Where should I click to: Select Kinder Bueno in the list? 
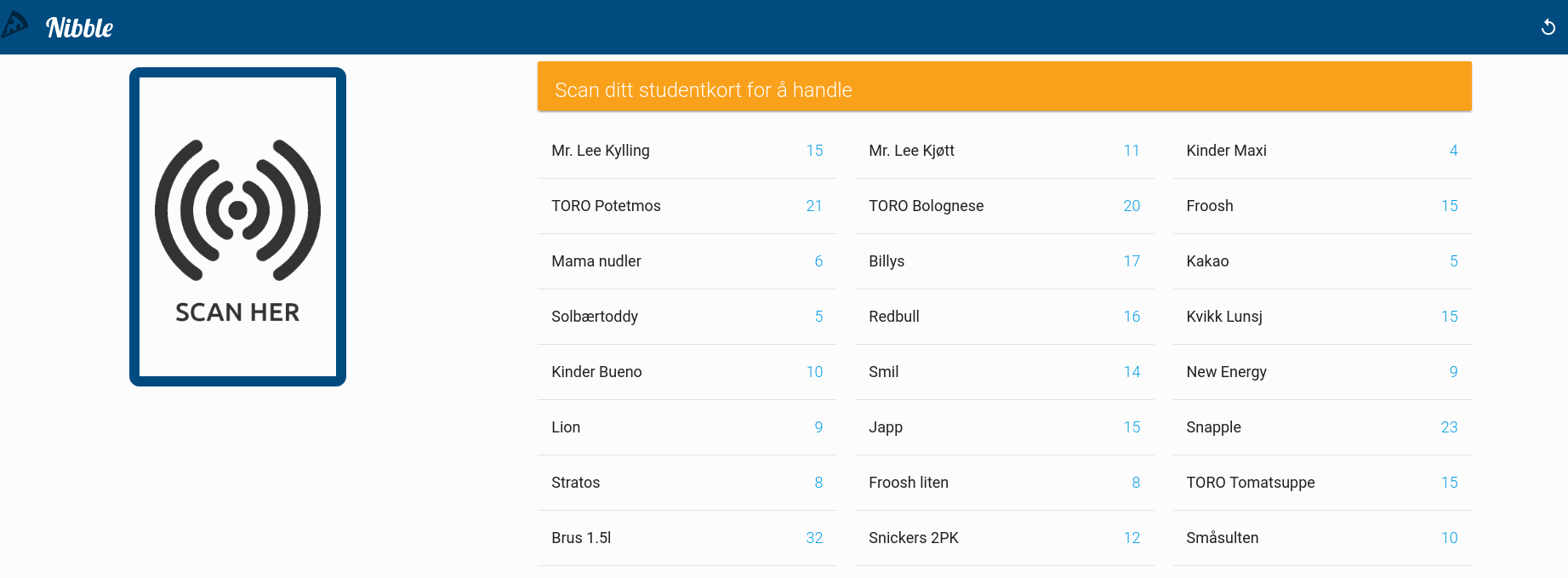pyautogui.click(x=687, y=372)
